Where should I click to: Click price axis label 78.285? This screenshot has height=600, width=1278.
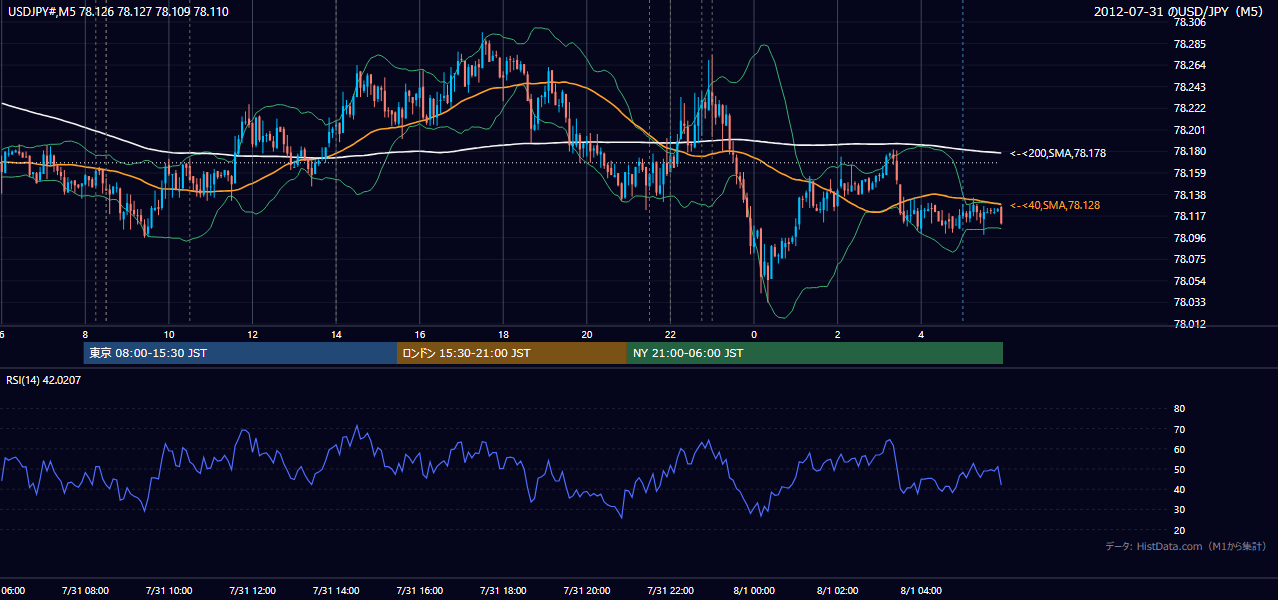point(1190,44)
